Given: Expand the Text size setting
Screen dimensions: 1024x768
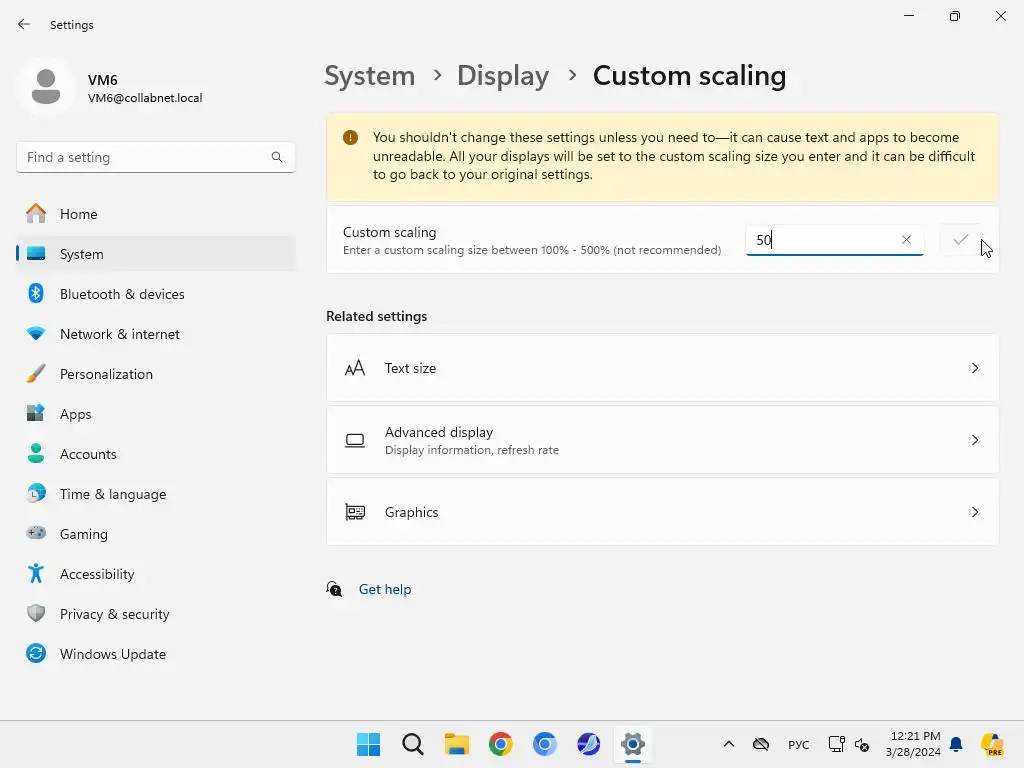Looking at the screenshot, I should (975, 368).
